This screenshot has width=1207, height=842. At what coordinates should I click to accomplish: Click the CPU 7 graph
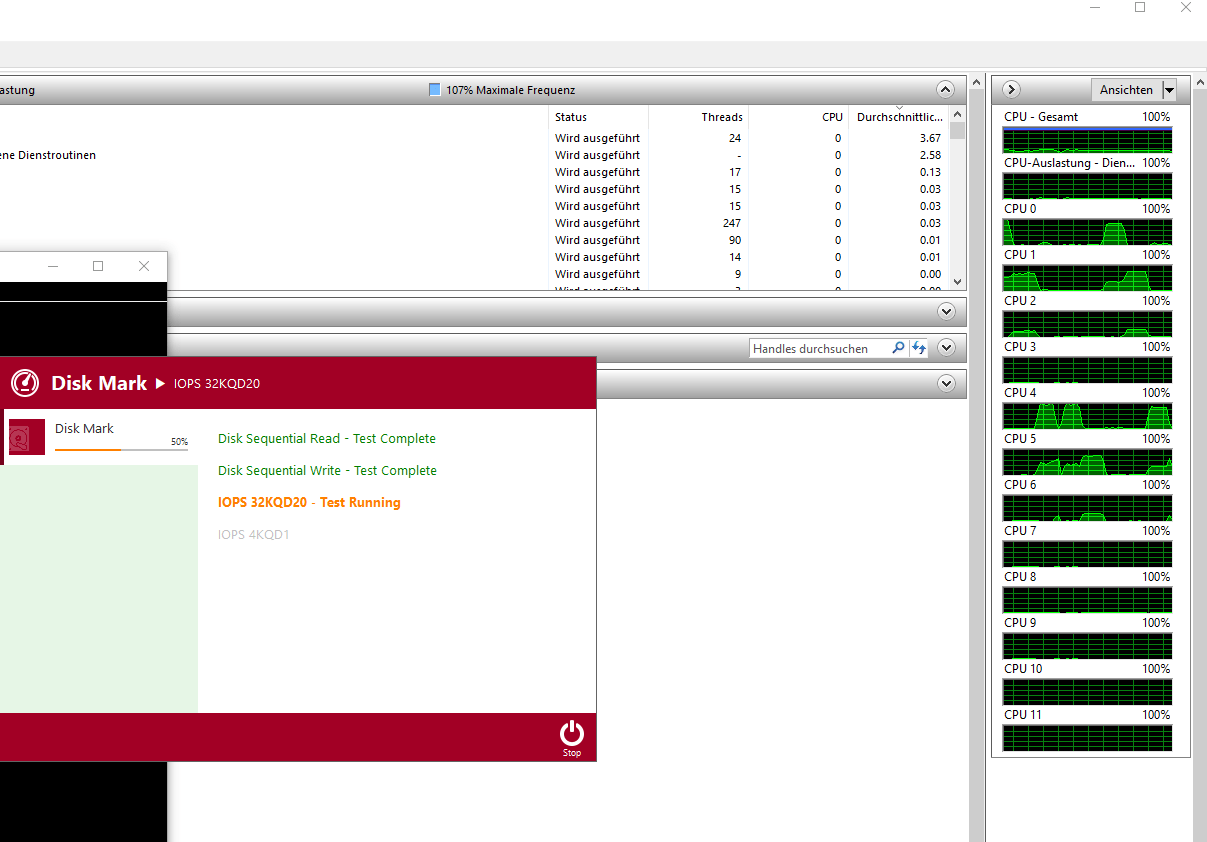(1086, 554)
